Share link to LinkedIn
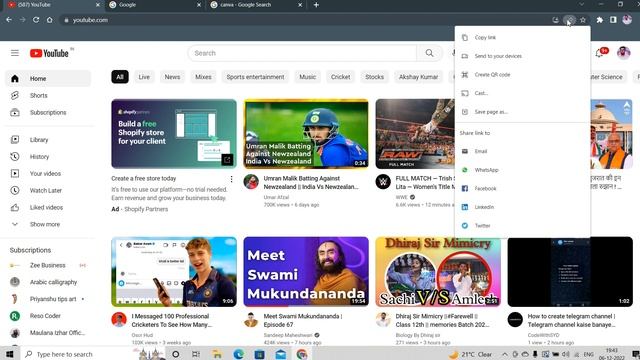 tap(522, 207)
